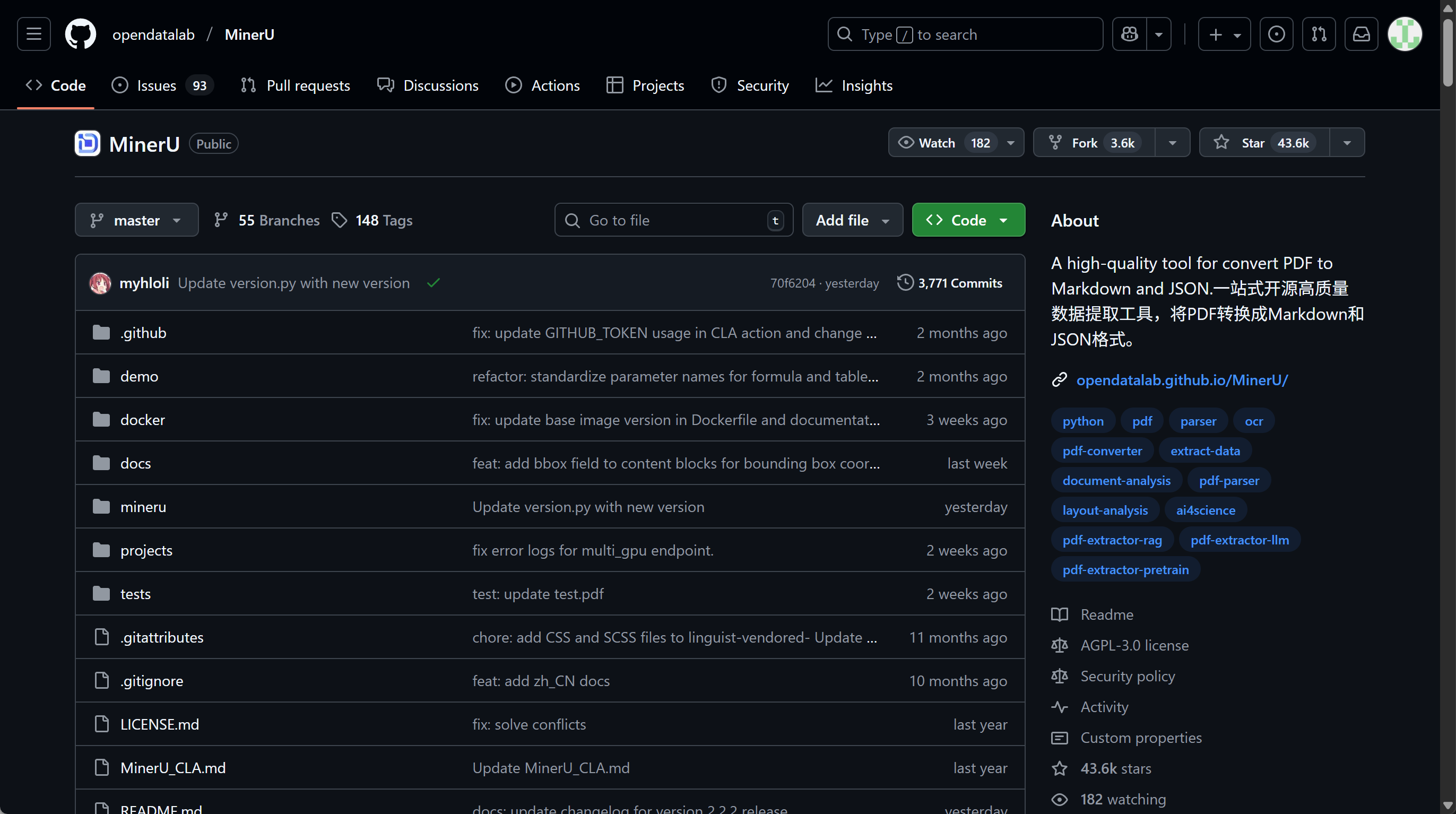The height and width of the screenshot is (814, 1456).
Task: Open 'fix error logs for multi_gpu endpoint.' commit
Action: pyautogui.click(x=593, y=551)
